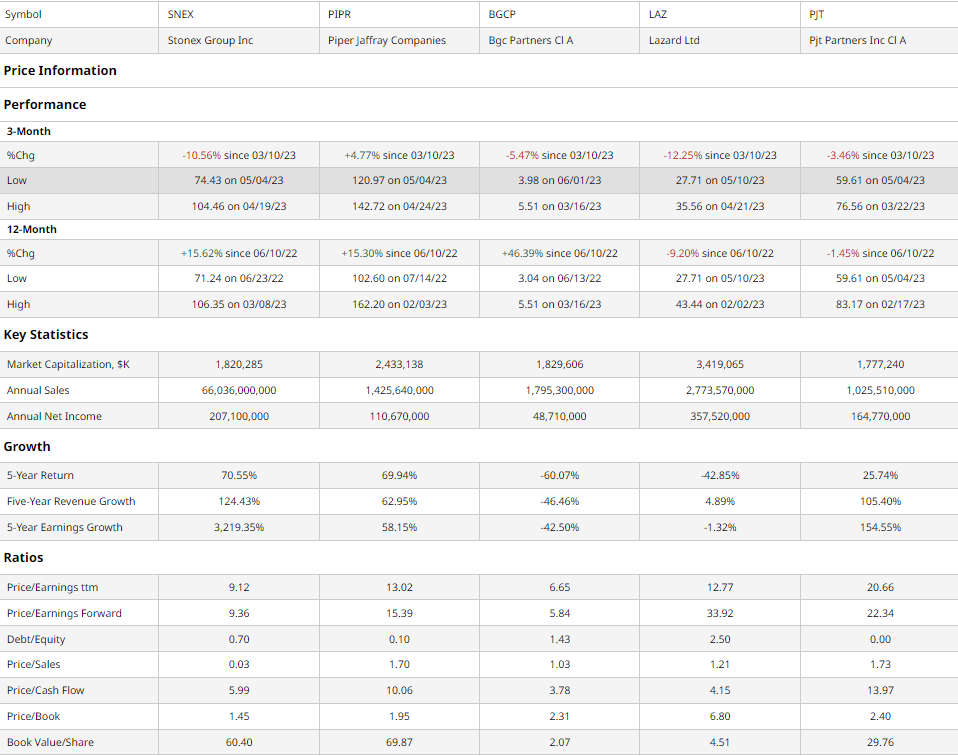
Task: Click the Five-Year Revenue Growth row label
Action: click(71, 501)
